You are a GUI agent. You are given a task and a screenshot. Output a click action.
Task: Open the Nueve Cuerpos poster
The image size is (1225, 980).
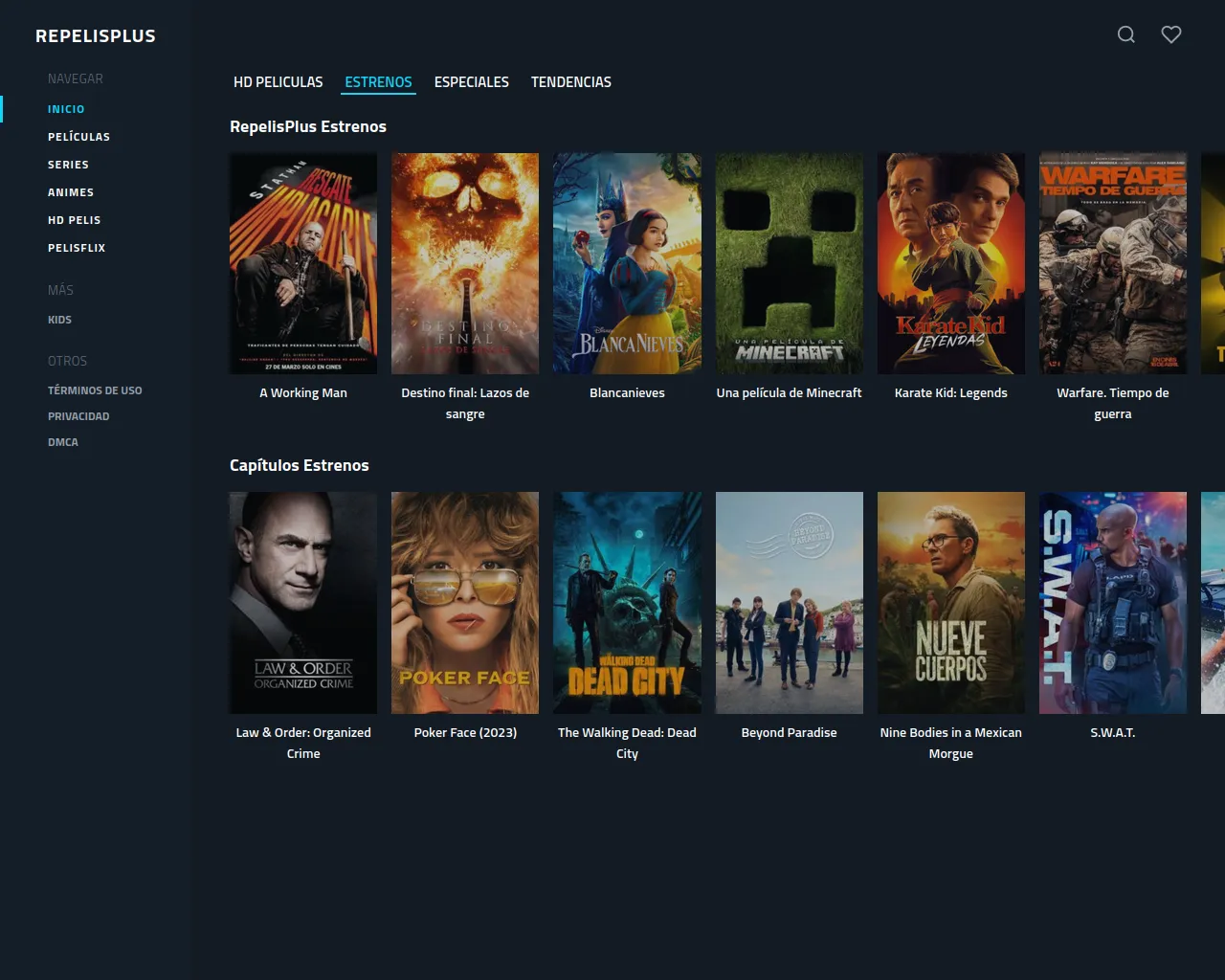coord(951,603)
